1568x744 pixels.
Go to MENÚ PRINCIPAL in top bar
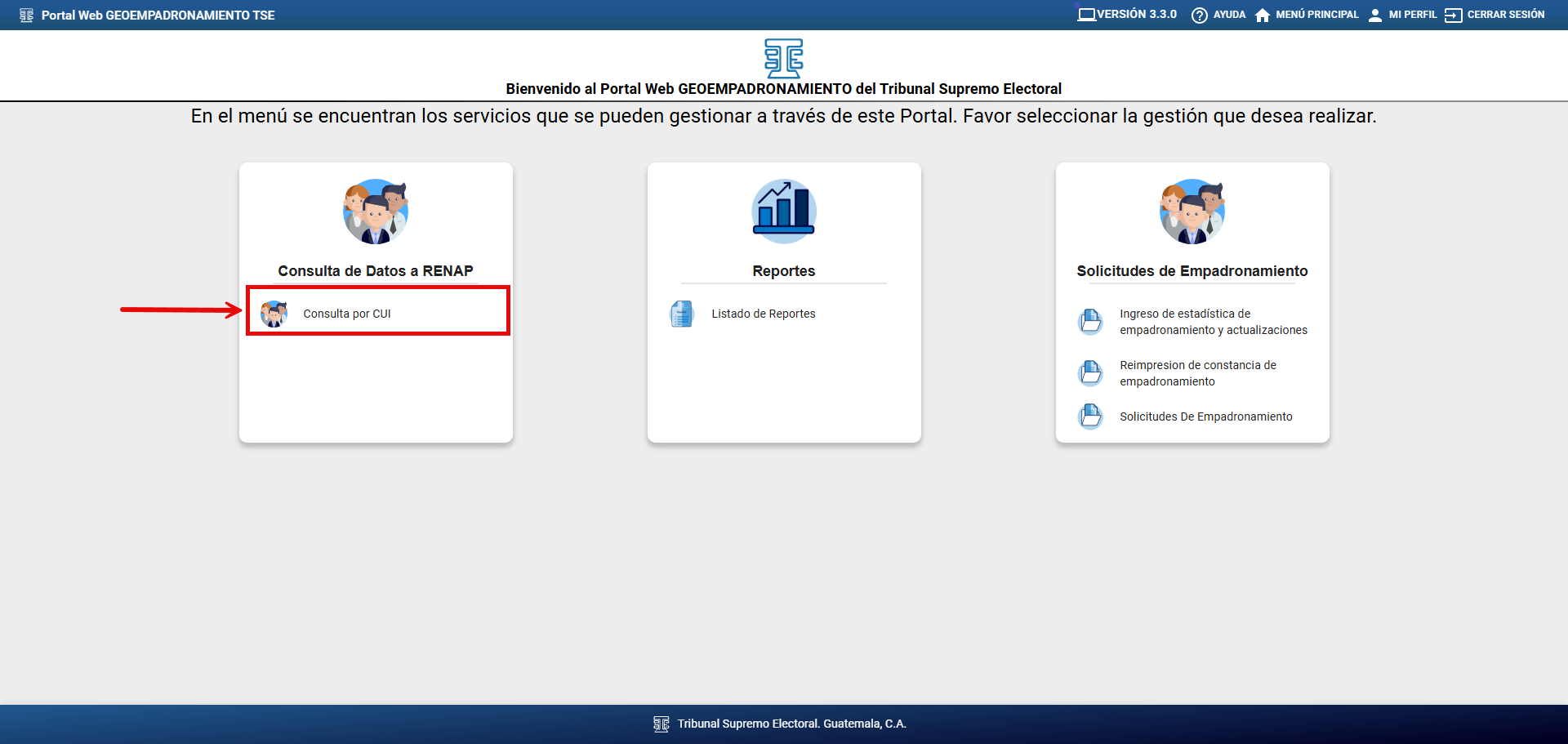[x=1316, y=15]
